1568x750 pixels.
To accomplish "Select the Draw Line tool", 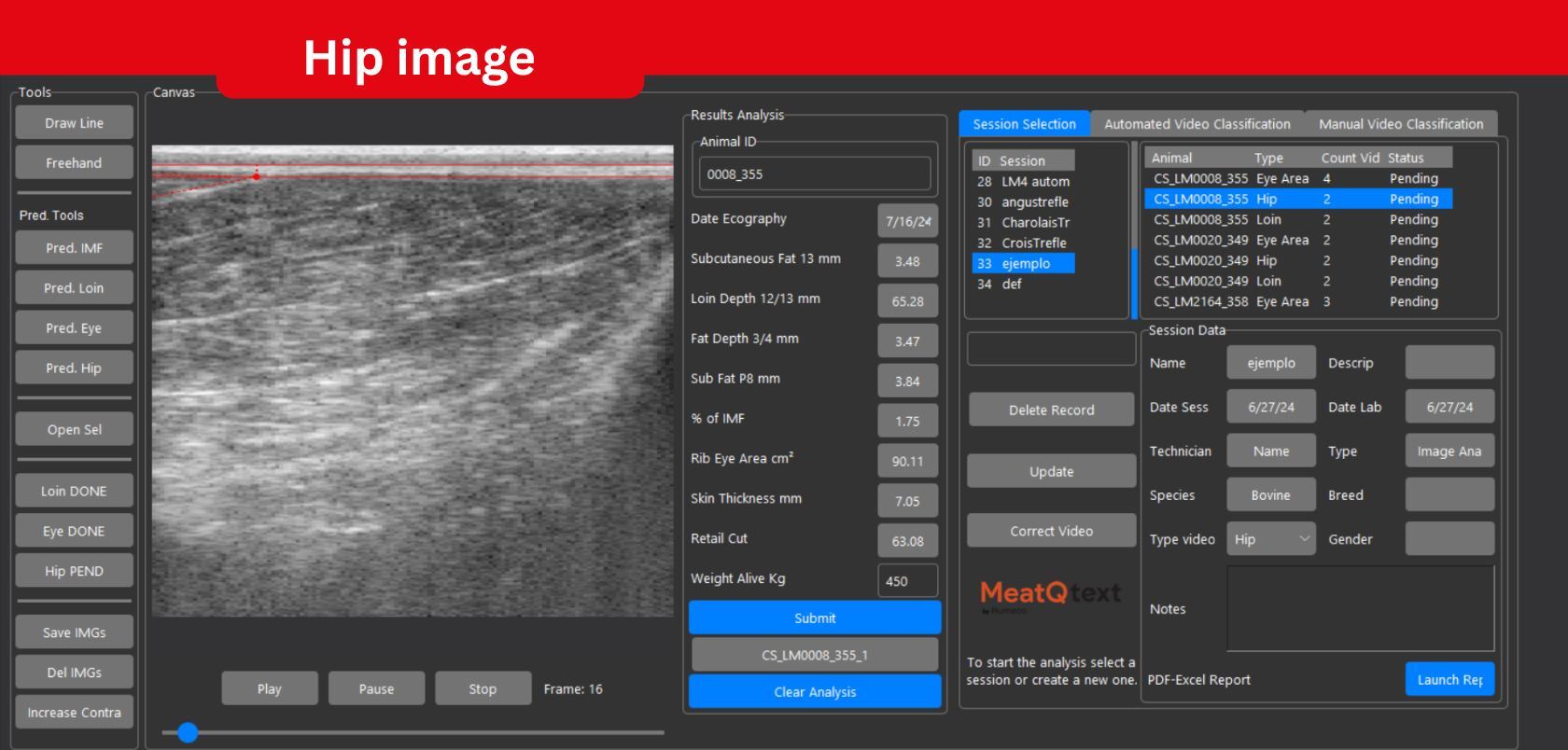I will click(x=74, y=123).
